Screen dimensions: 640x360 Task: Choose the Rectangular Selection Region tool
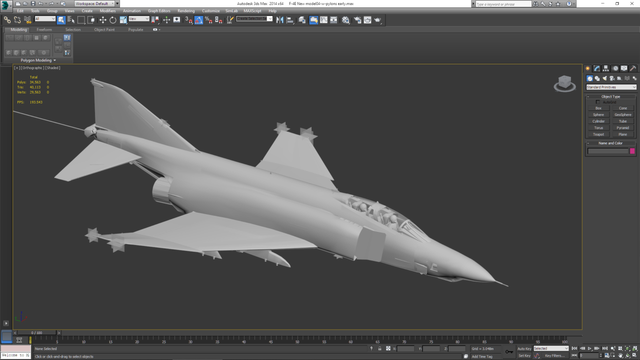[81, 20]
